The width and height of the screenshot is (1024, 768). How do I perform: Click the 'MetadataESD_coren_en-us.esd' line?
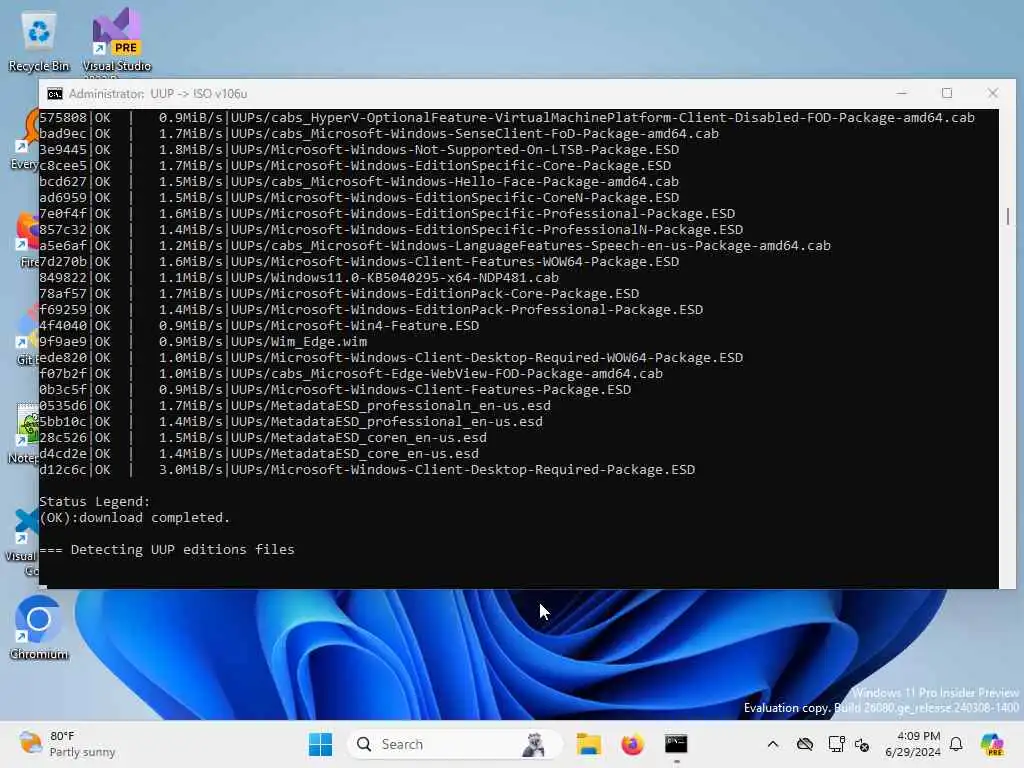263,438
